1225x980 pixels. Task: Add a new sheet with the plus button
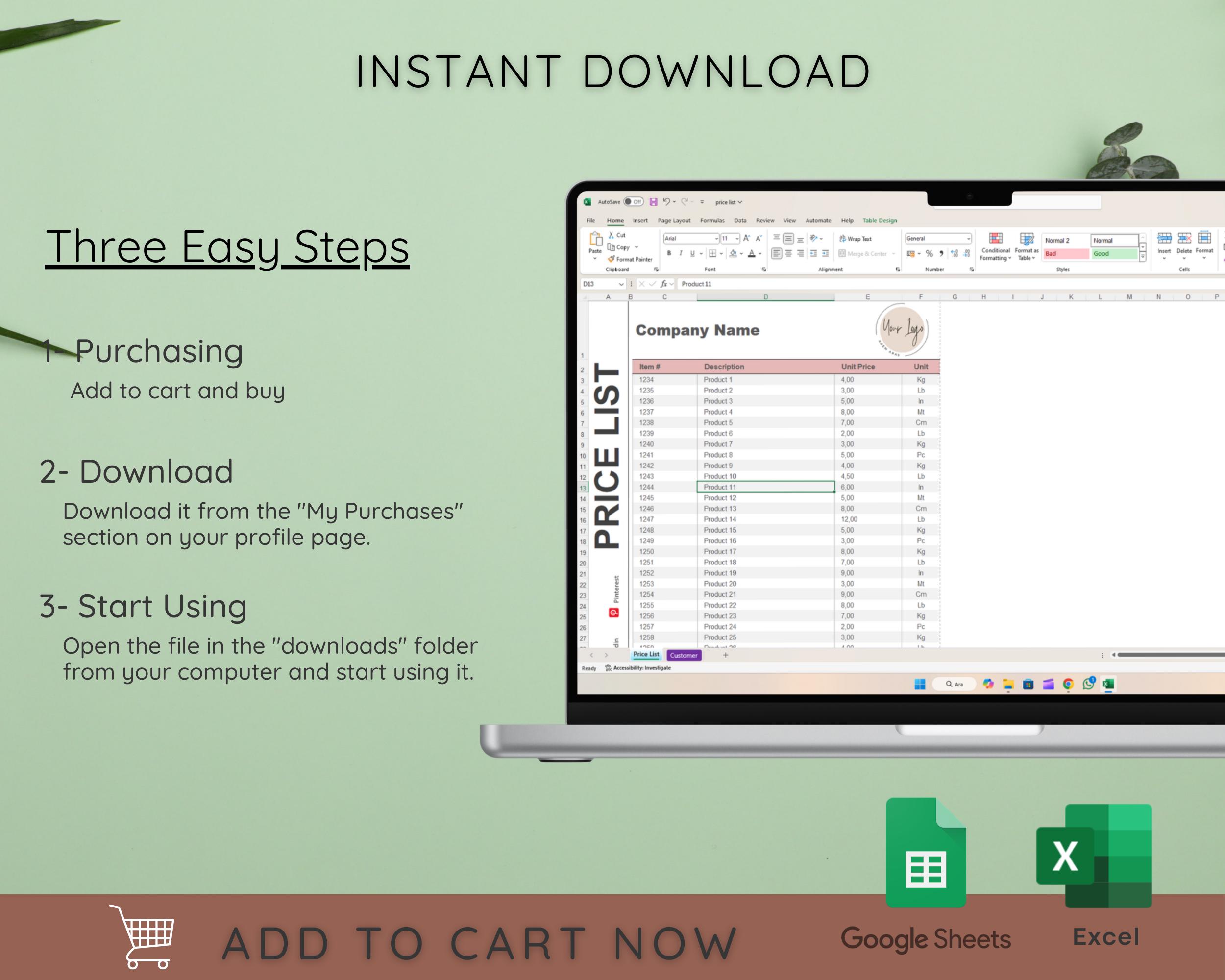pos(725,655)
